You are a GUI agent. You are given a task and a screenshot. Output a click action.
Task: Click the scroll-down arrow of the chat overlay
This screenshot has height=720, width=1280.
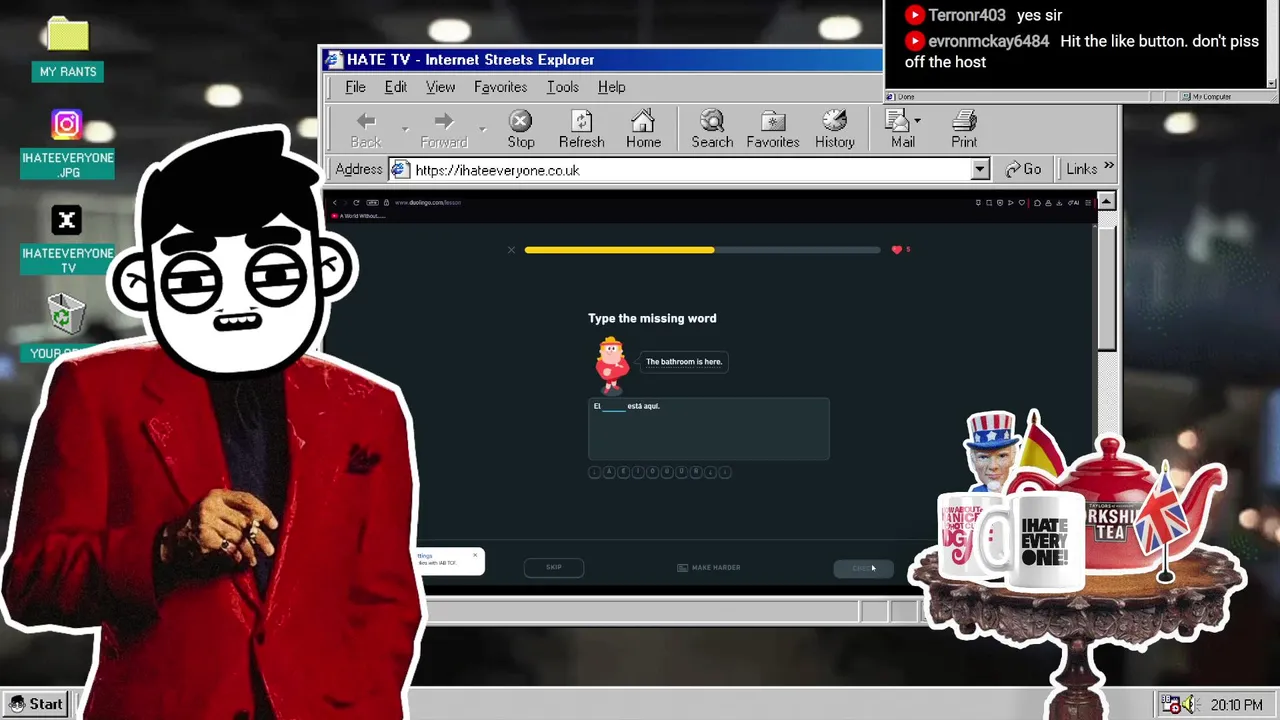click(1272, 83)
